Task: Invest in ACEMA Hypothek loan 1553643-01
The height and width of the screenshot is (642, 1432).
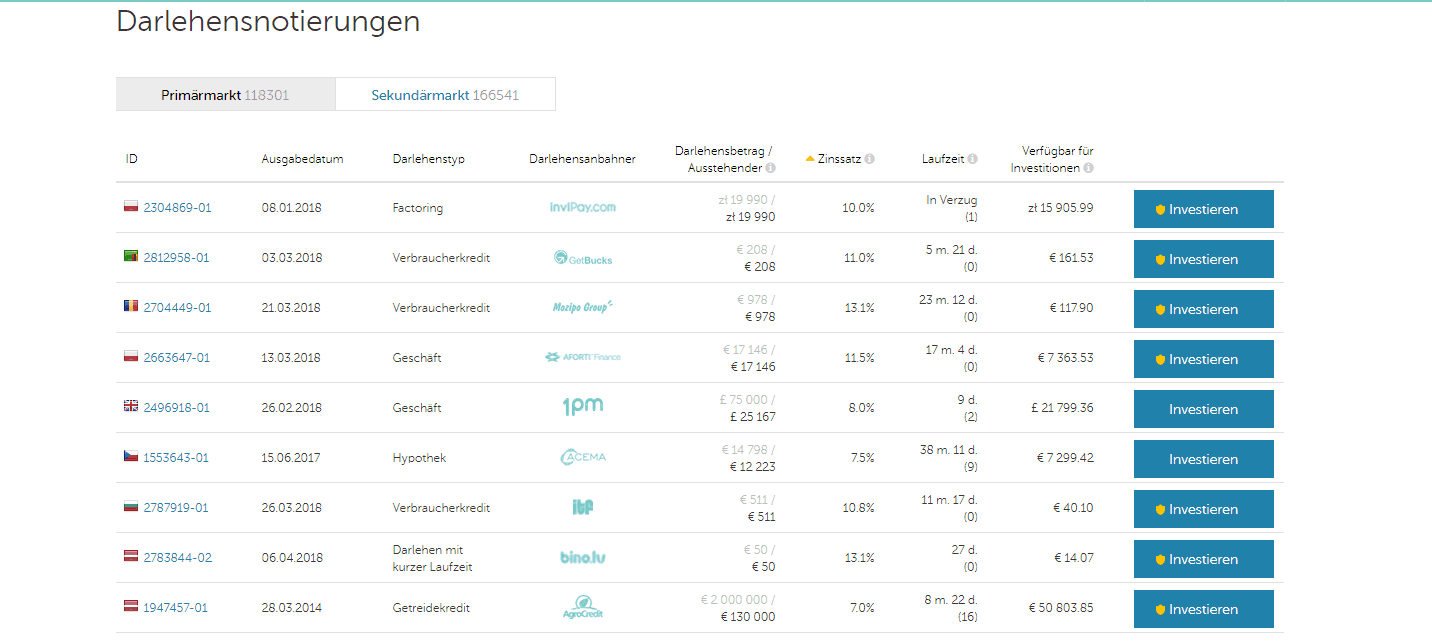Action: click(x=1203, y=459)
